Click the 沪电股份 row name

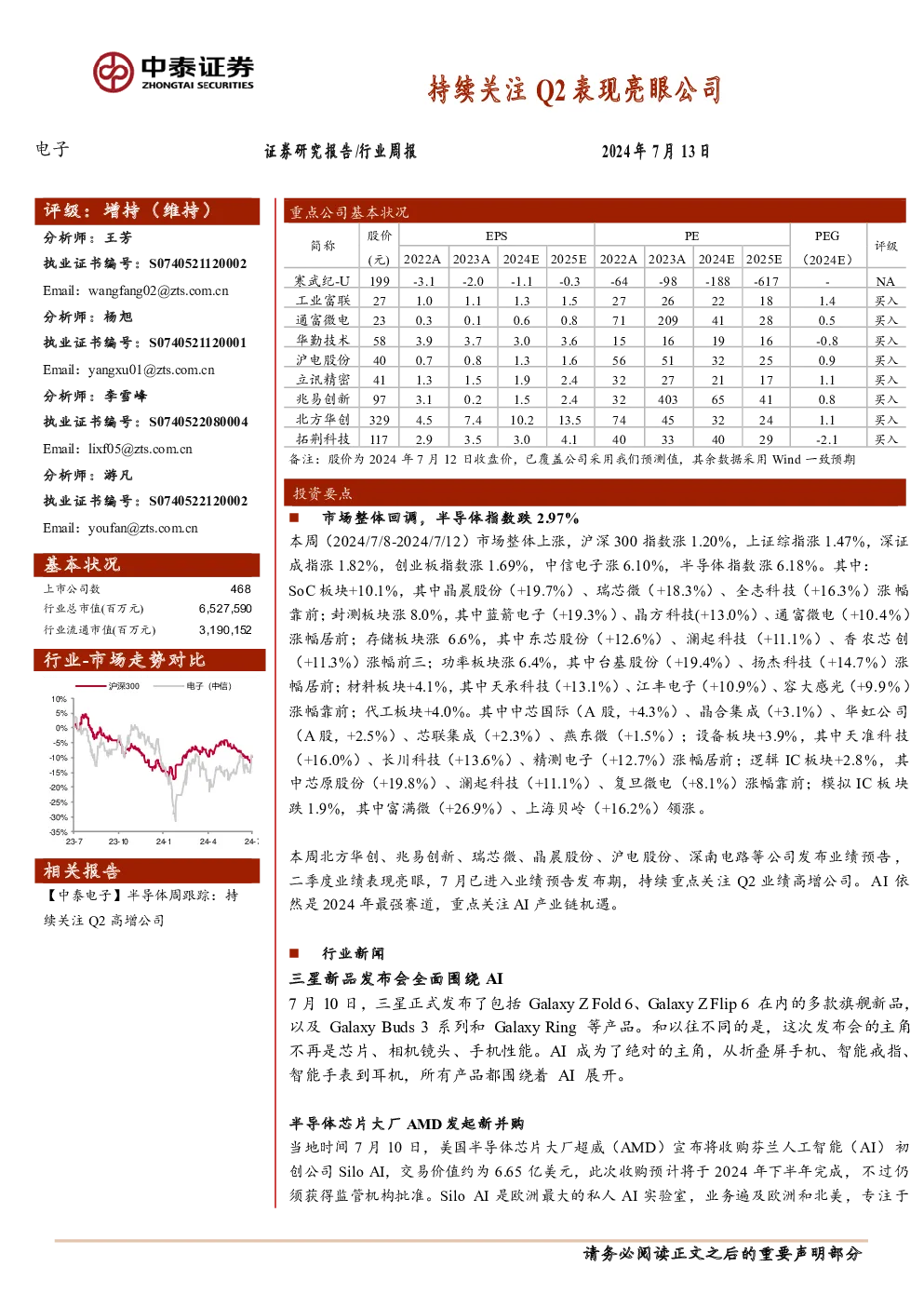tap(322, 360)
